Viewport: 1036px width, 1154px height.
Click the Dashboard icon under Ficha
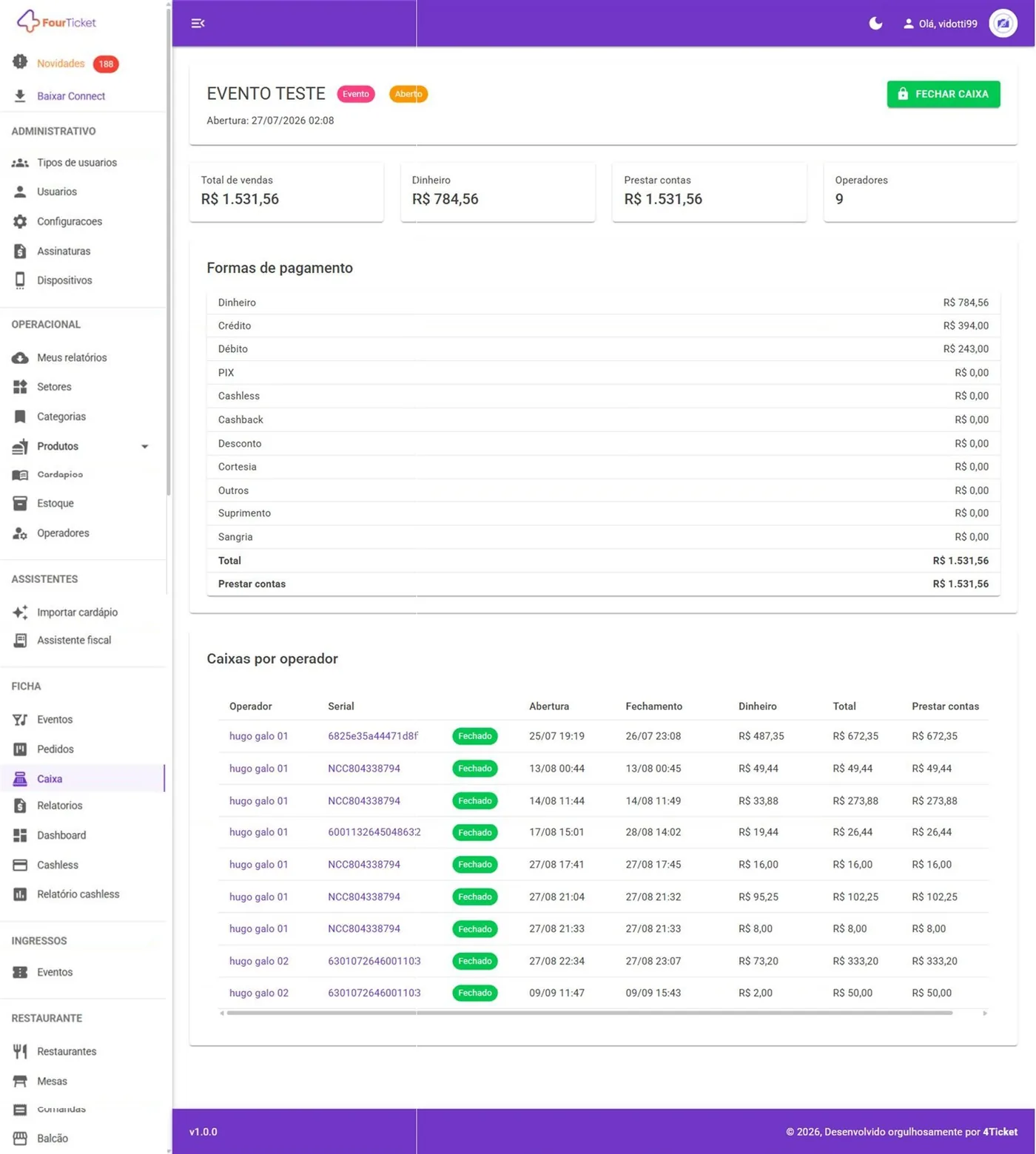click(20, 835)
